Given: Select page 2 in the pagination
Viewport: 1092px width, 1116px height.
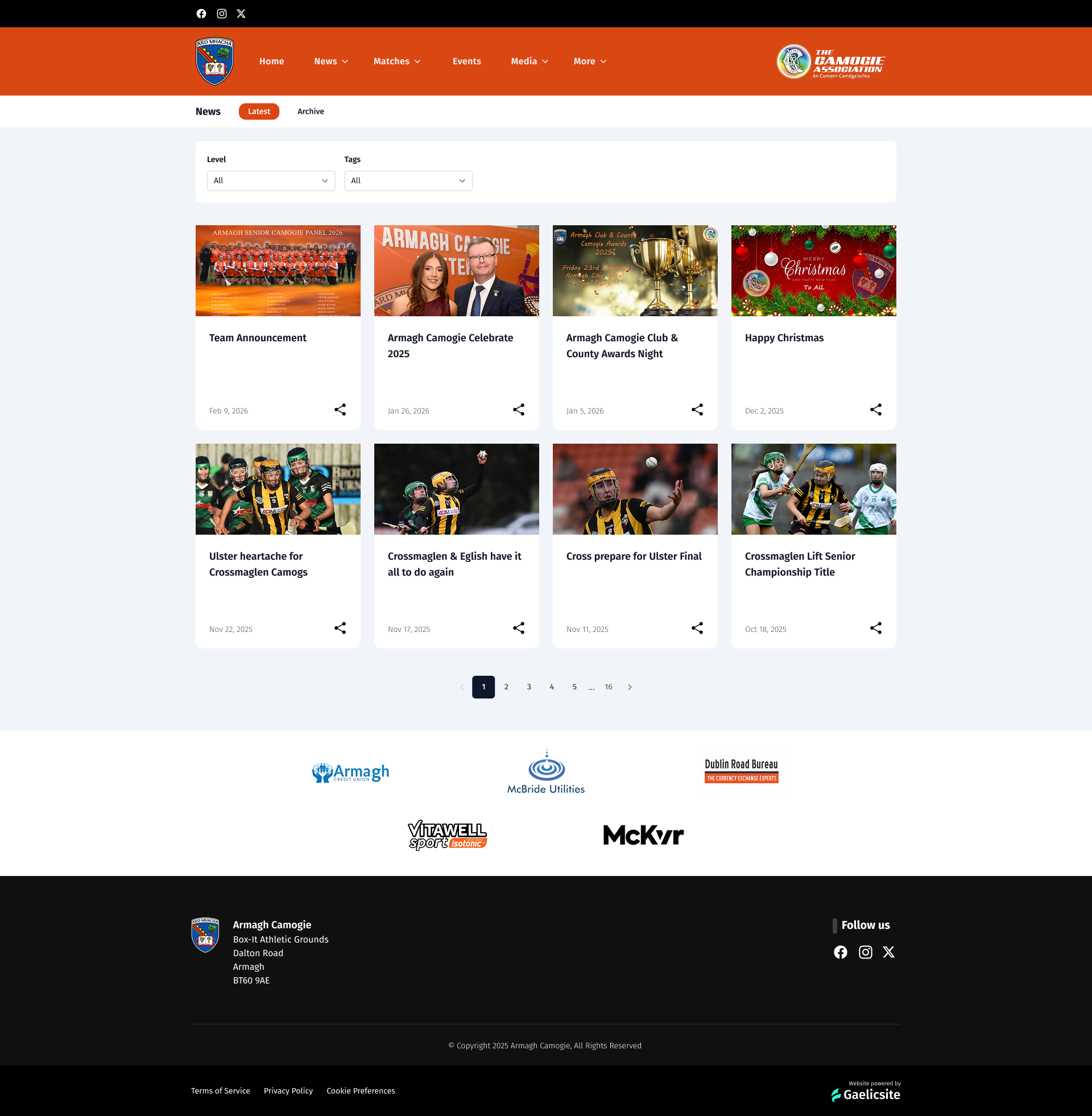Looking at the screenshot, I should point(506,687).
